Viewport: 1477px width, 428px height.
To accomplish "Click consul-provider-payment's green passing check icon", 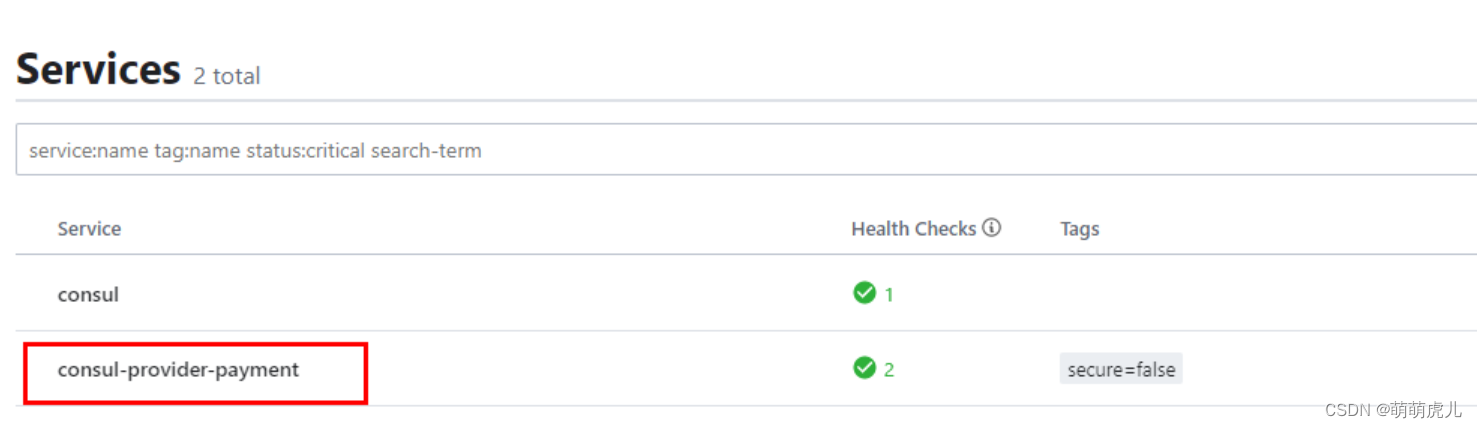I will pos(864,368).
